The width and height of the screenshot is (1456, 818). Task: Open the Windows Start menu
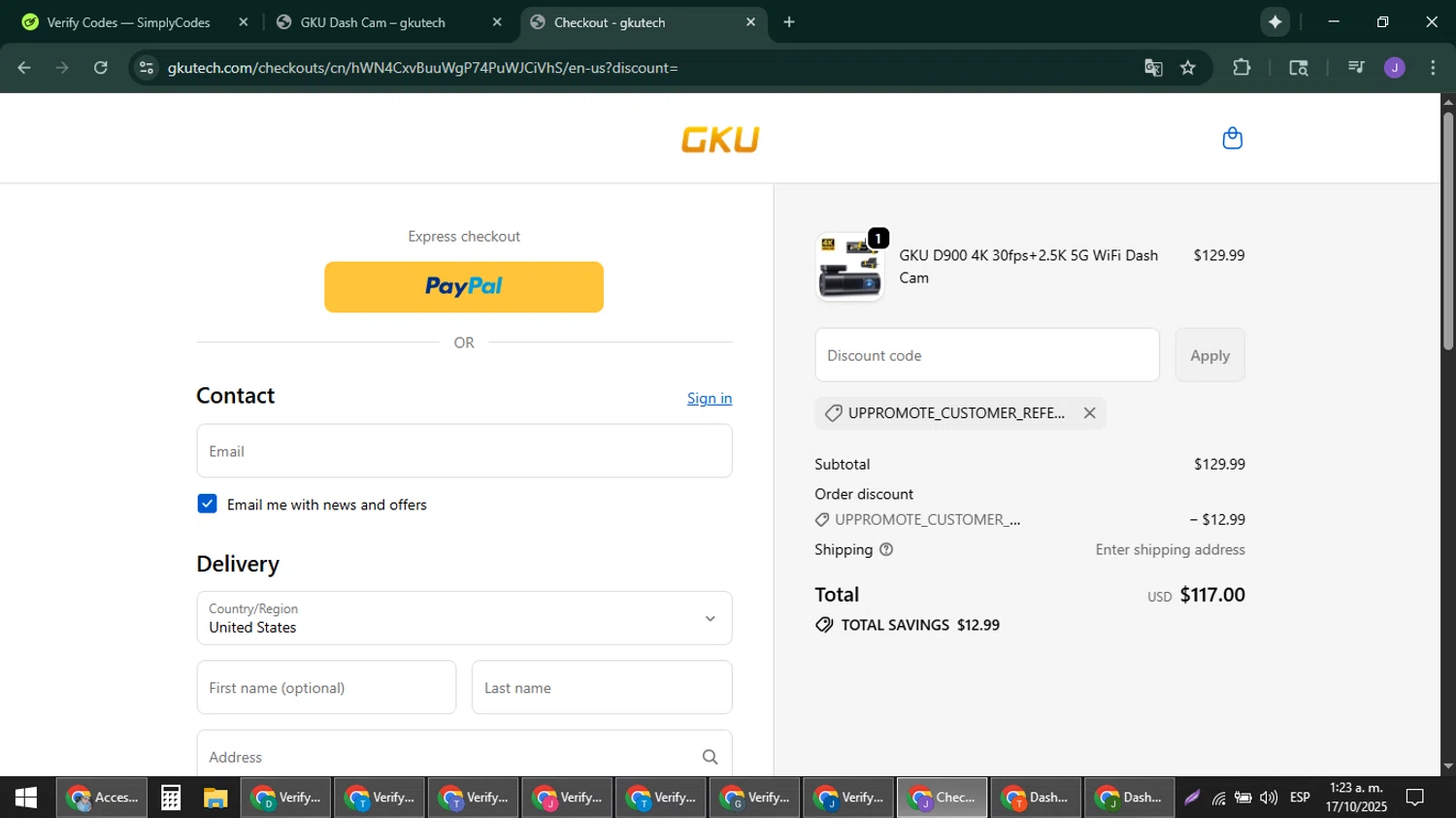tap(26, 798)
